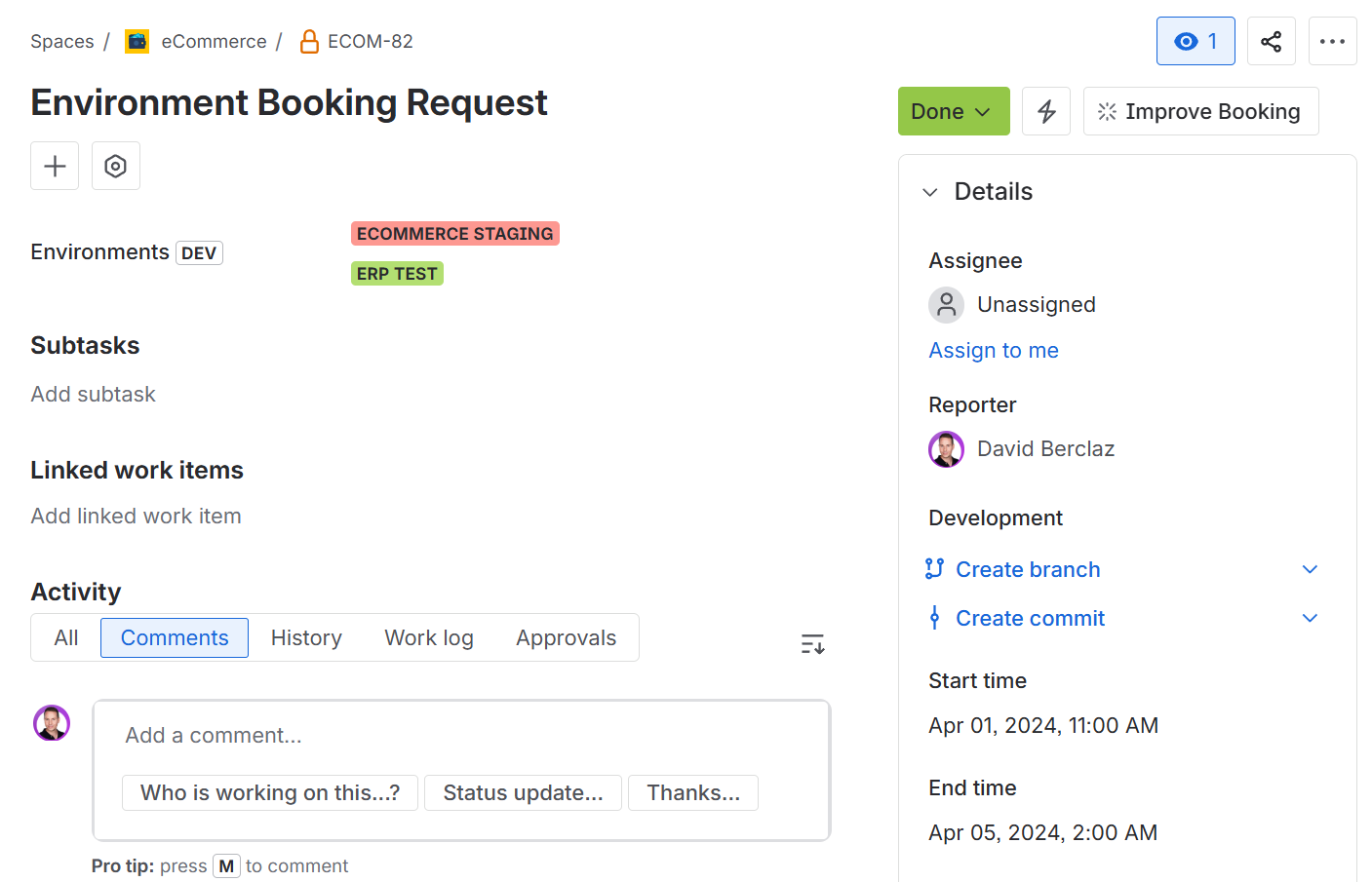Click the Add a comment field
This screenshot has height=882, width=1372.
point(460,735)
